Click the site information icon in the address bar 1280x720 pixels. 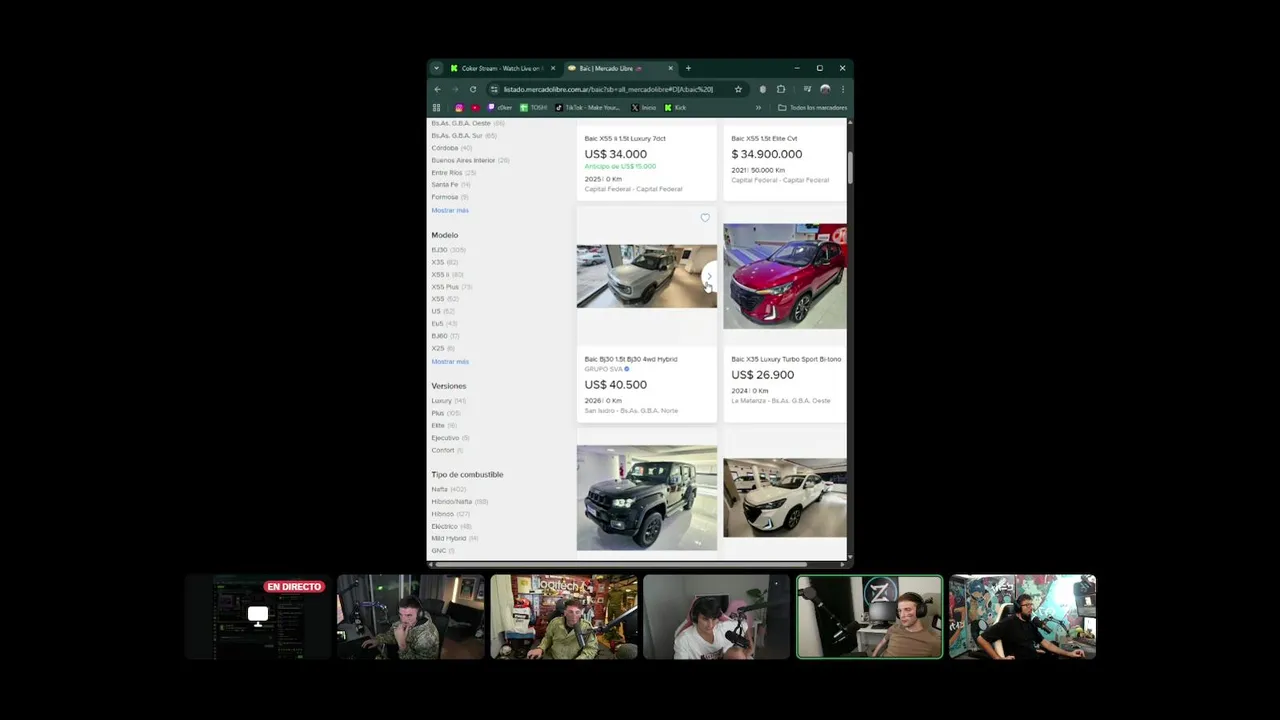pyautogui.click(x=494, y=89)
